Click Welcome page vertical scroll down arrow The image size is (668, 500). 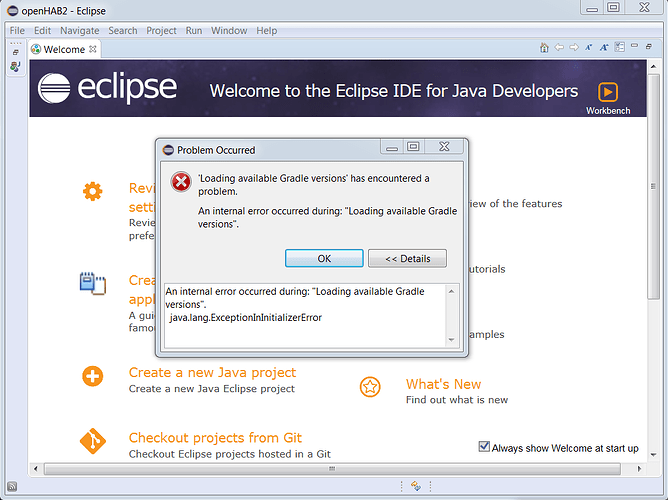click(x=653, y=455)
